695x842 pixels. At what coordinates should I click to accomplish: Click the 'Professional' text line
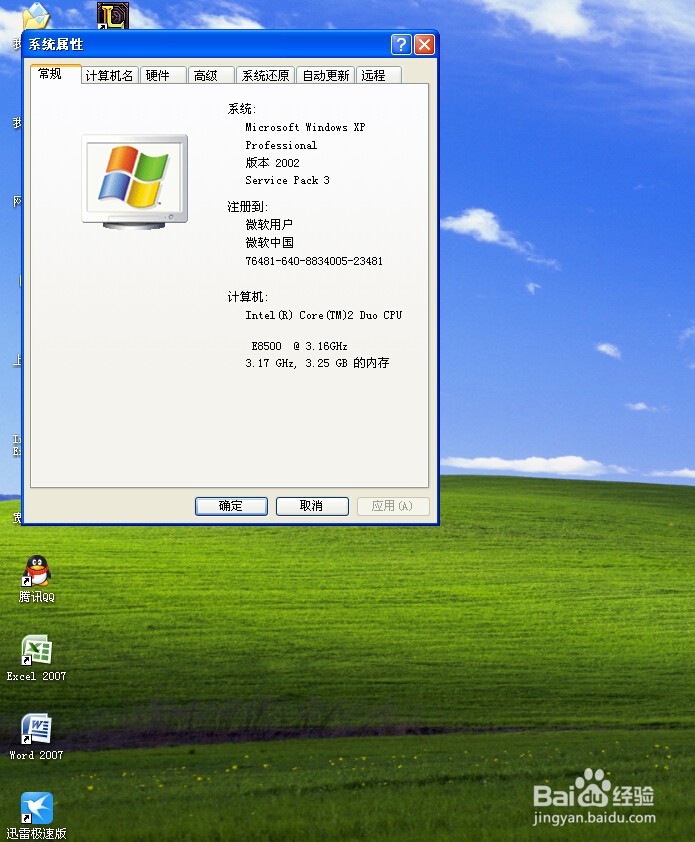tap(281, 145)
